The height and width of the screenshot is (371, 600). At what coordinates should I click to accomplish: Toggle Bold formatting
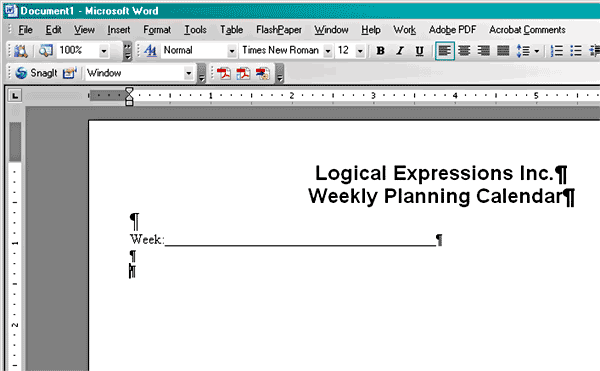pos(380,50)
